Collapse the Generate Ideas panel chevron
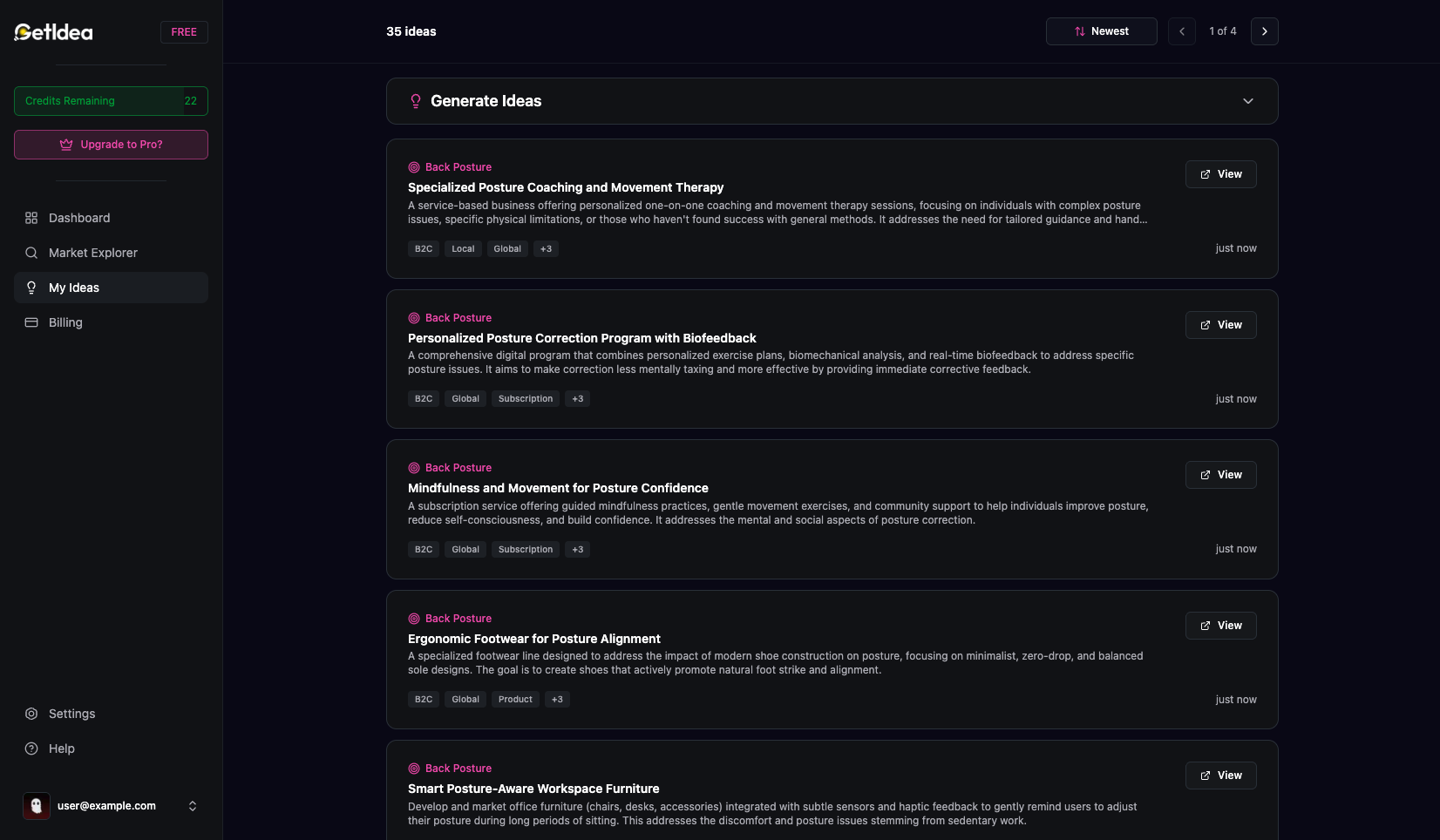 coord(1247,101)
